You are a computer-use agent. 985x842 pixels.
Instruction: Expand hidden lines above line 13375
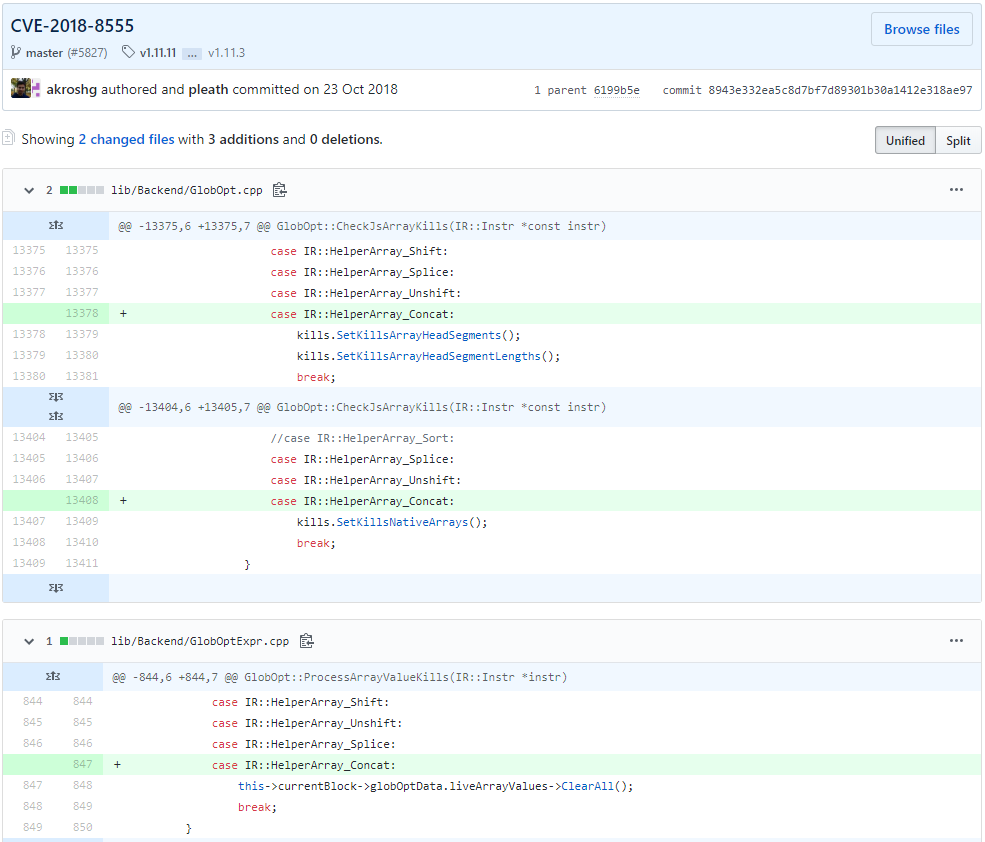55,226
